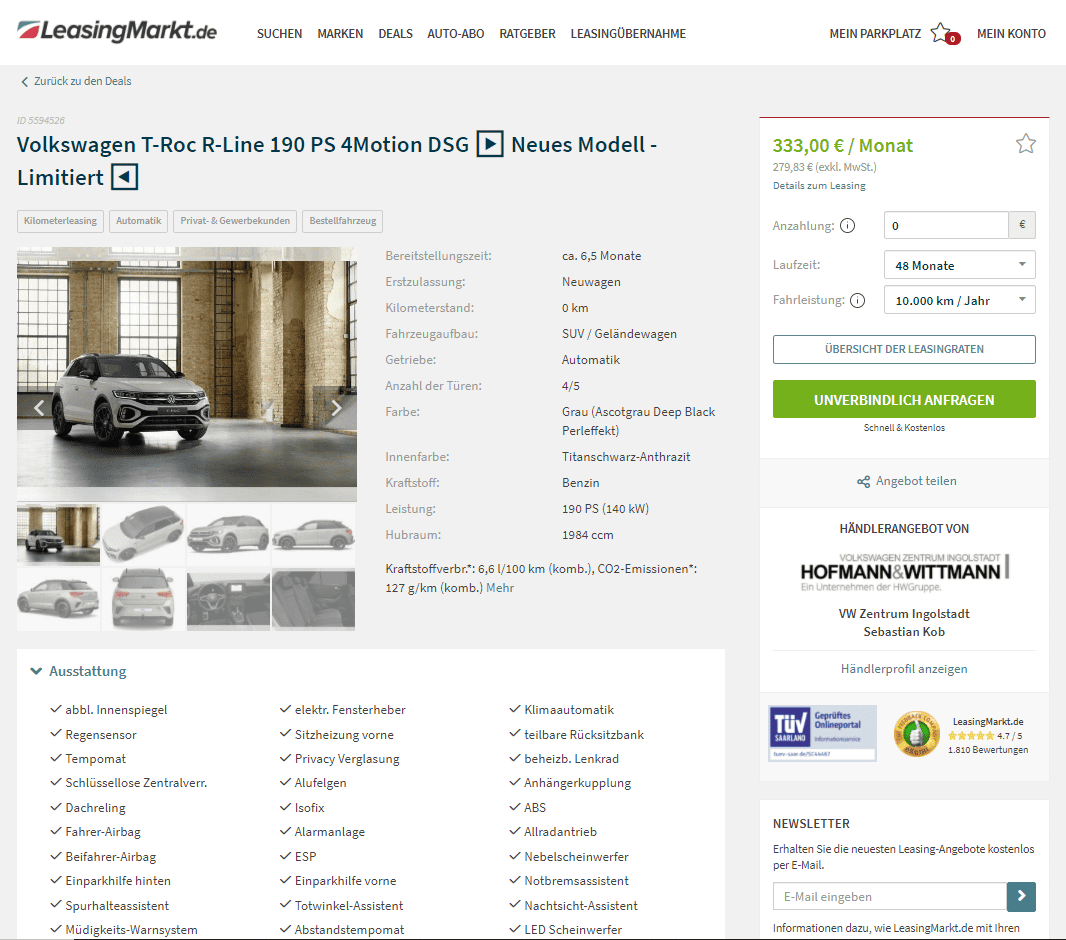Open Übersicht der Leasingraten
Screen dimensions: 1066x940
(904, 349)
